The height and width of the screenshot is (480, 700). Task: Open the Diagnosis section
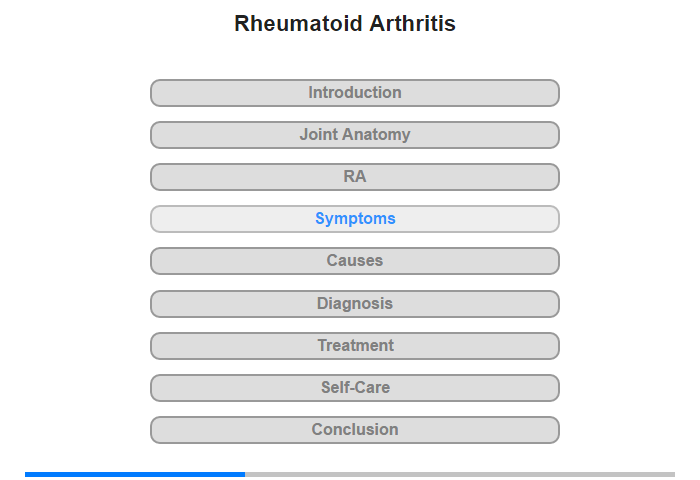tap(354, 304)
